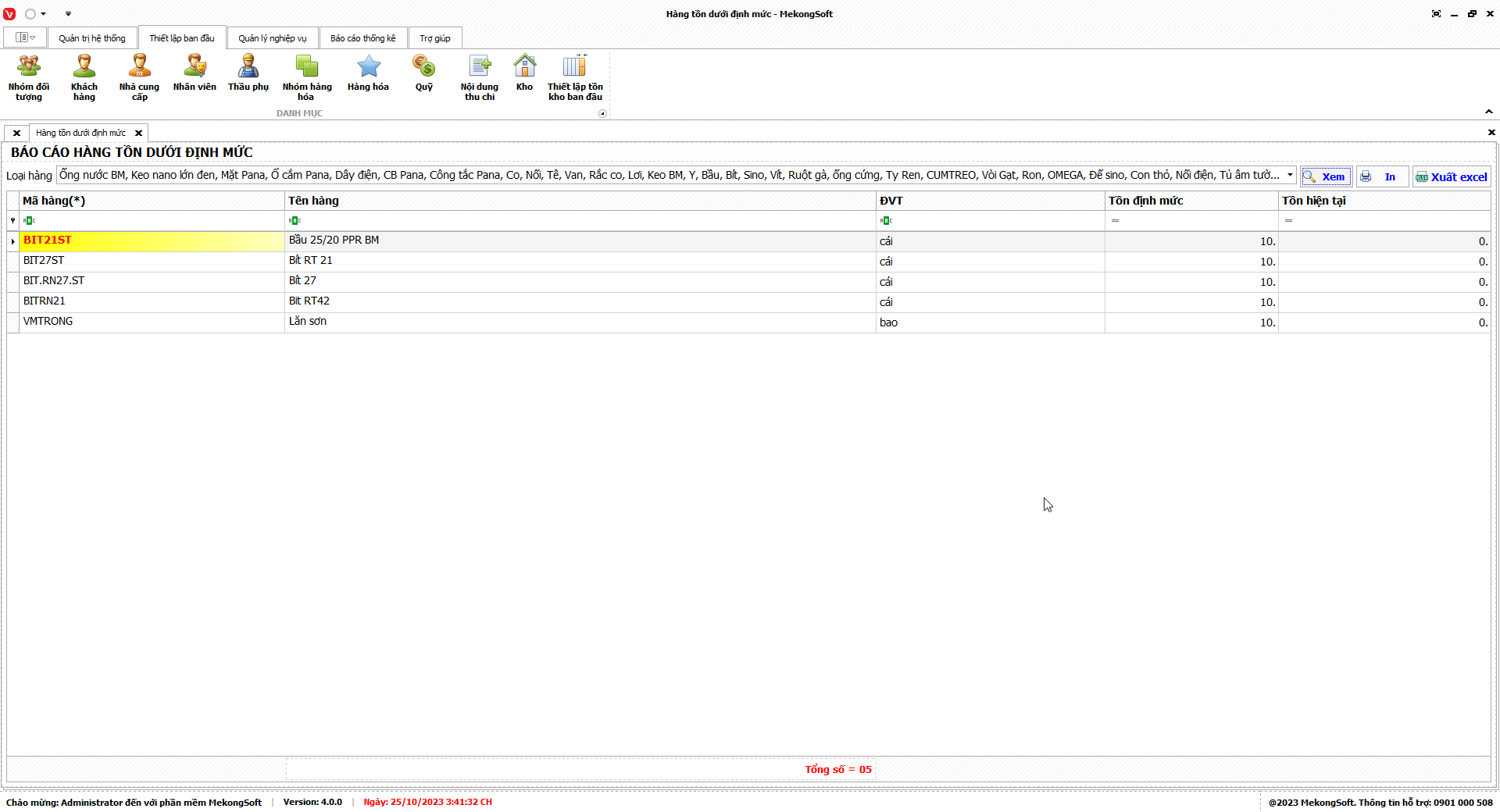The image size is (1500, 812).
Task: Open the Trợ giúp tab
Action: pyautogui.click(x=435, y=38)
